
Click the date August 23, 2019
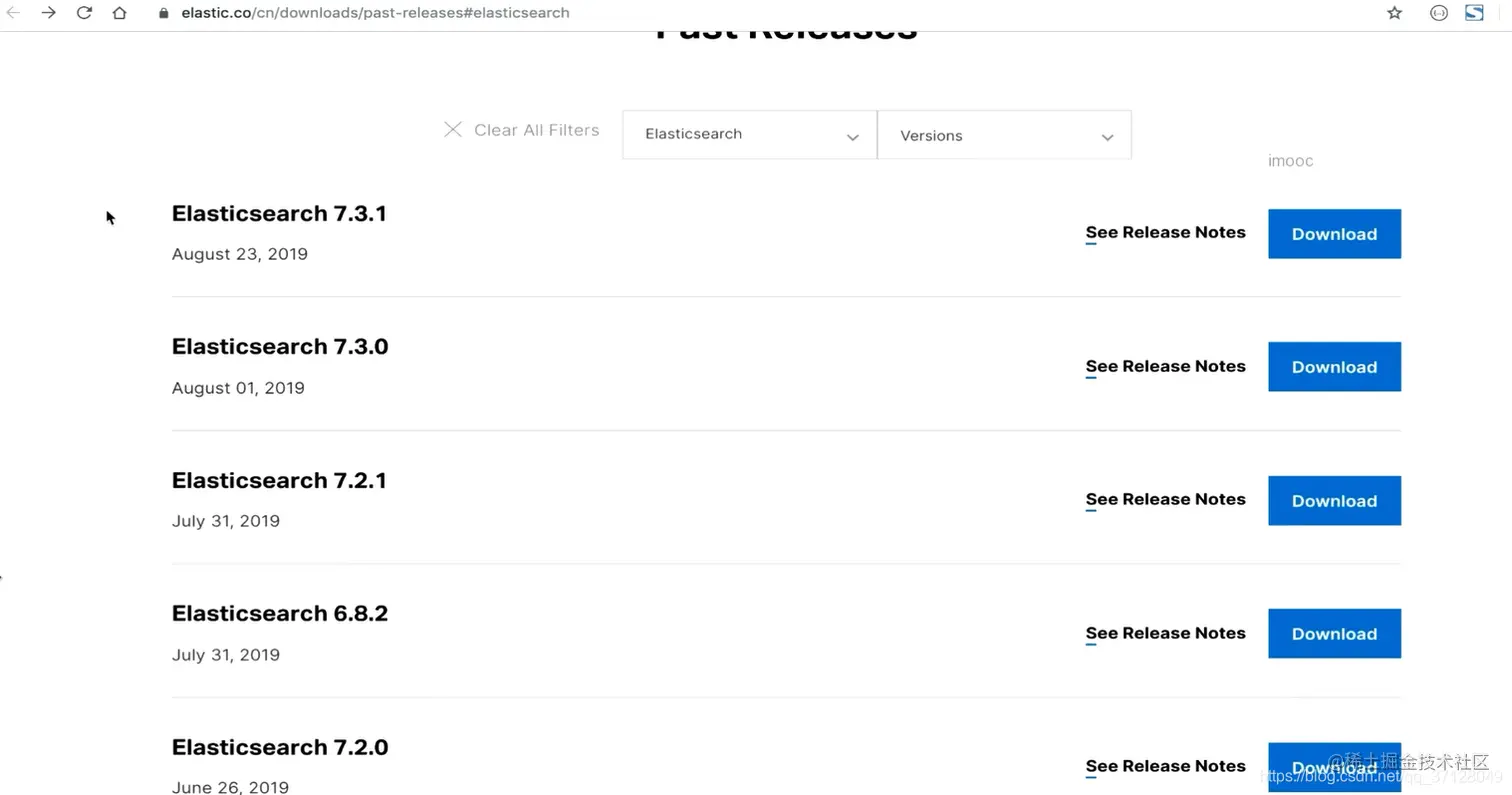240,254
